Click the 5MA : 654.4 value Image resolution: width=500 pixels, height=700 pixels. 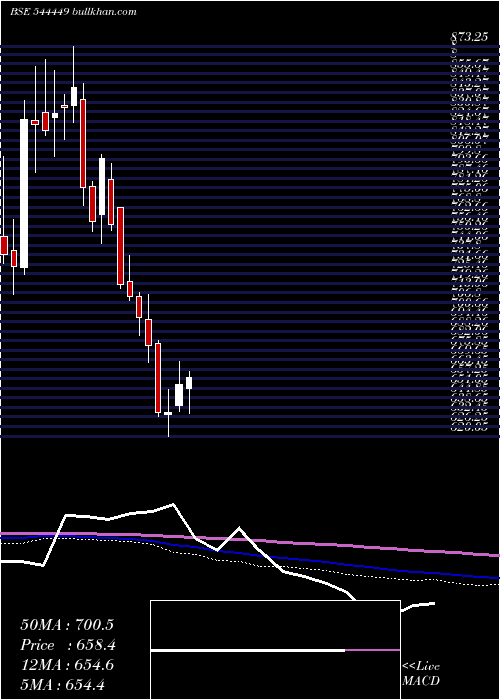tap(62, 685)
